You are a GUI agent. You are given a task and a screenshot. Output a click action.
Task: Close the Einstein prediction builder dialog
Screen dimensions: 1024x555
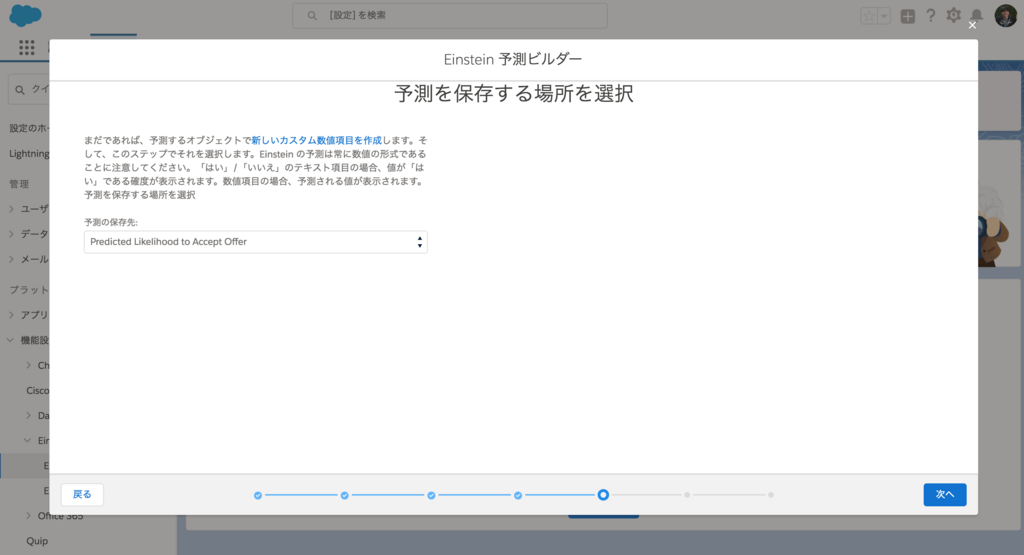pyautogui.click(x=972, y=25)
